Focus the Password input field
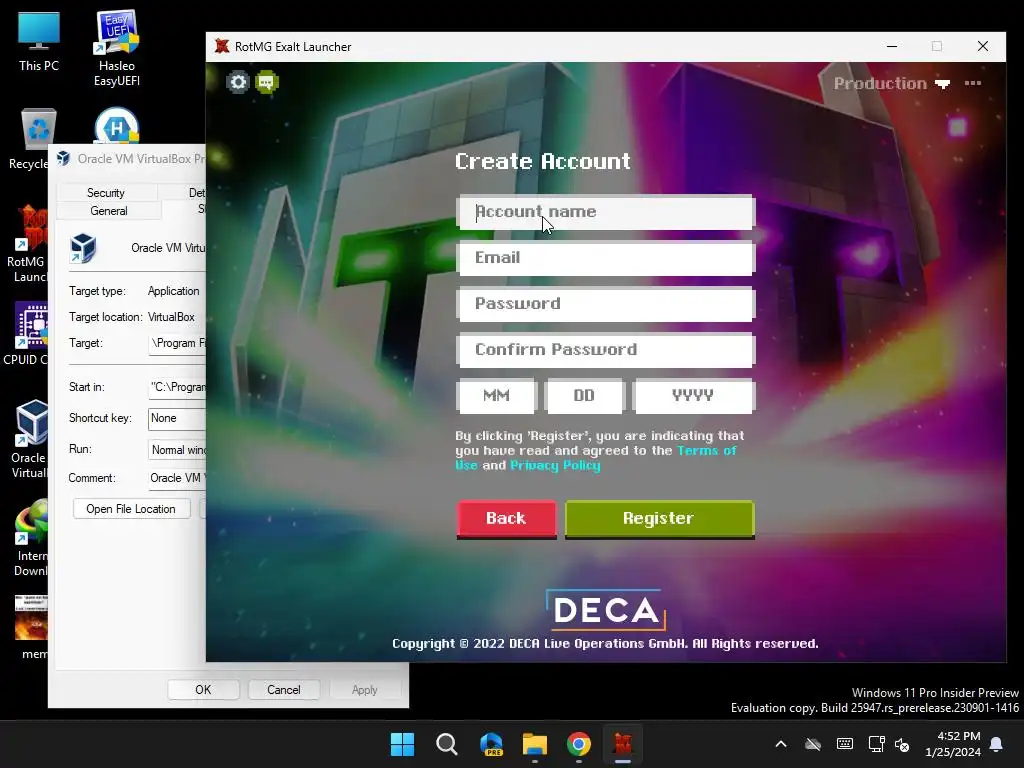 (606, 304)
